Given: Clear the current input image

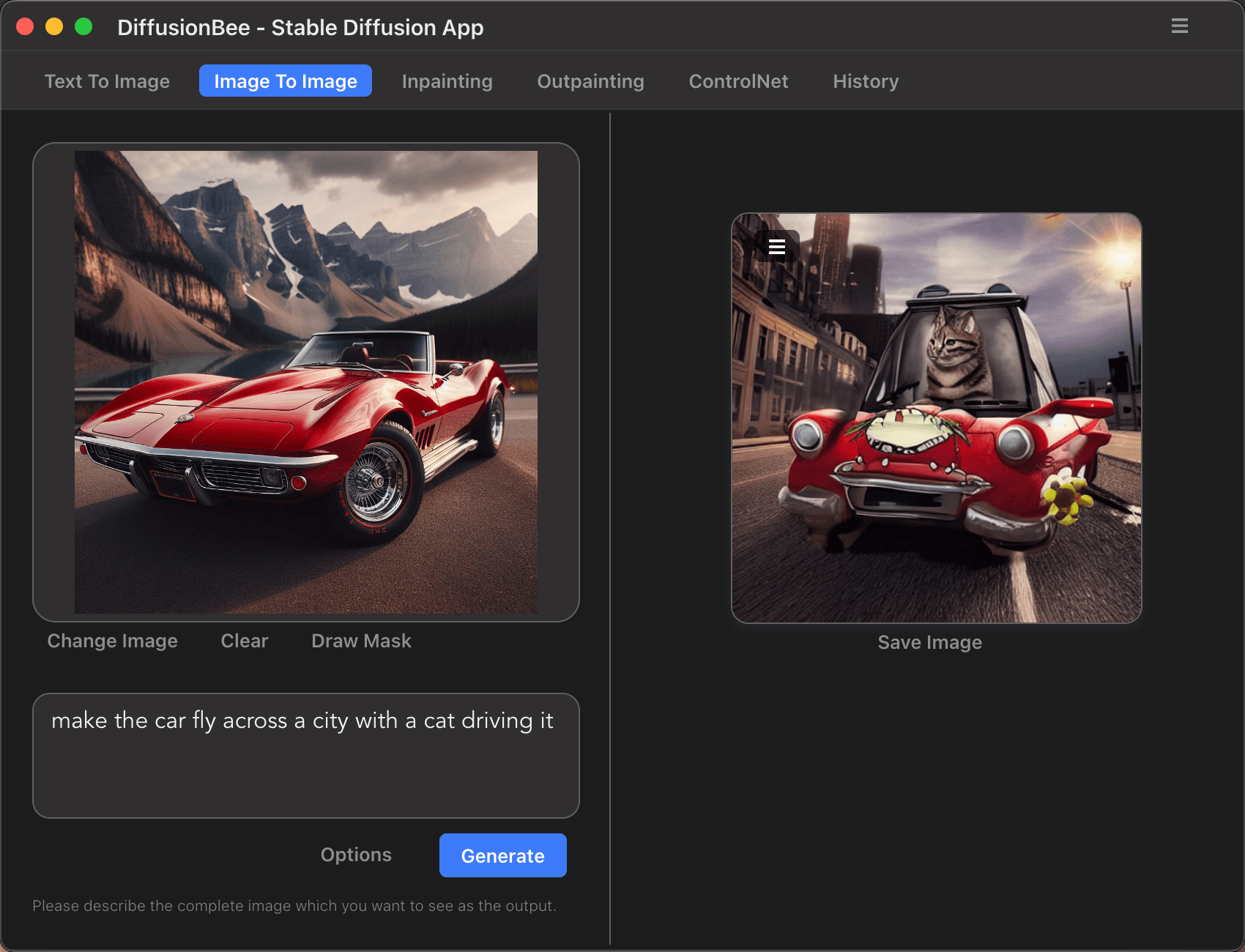Looking at the screenshot, I should [245, 641].
